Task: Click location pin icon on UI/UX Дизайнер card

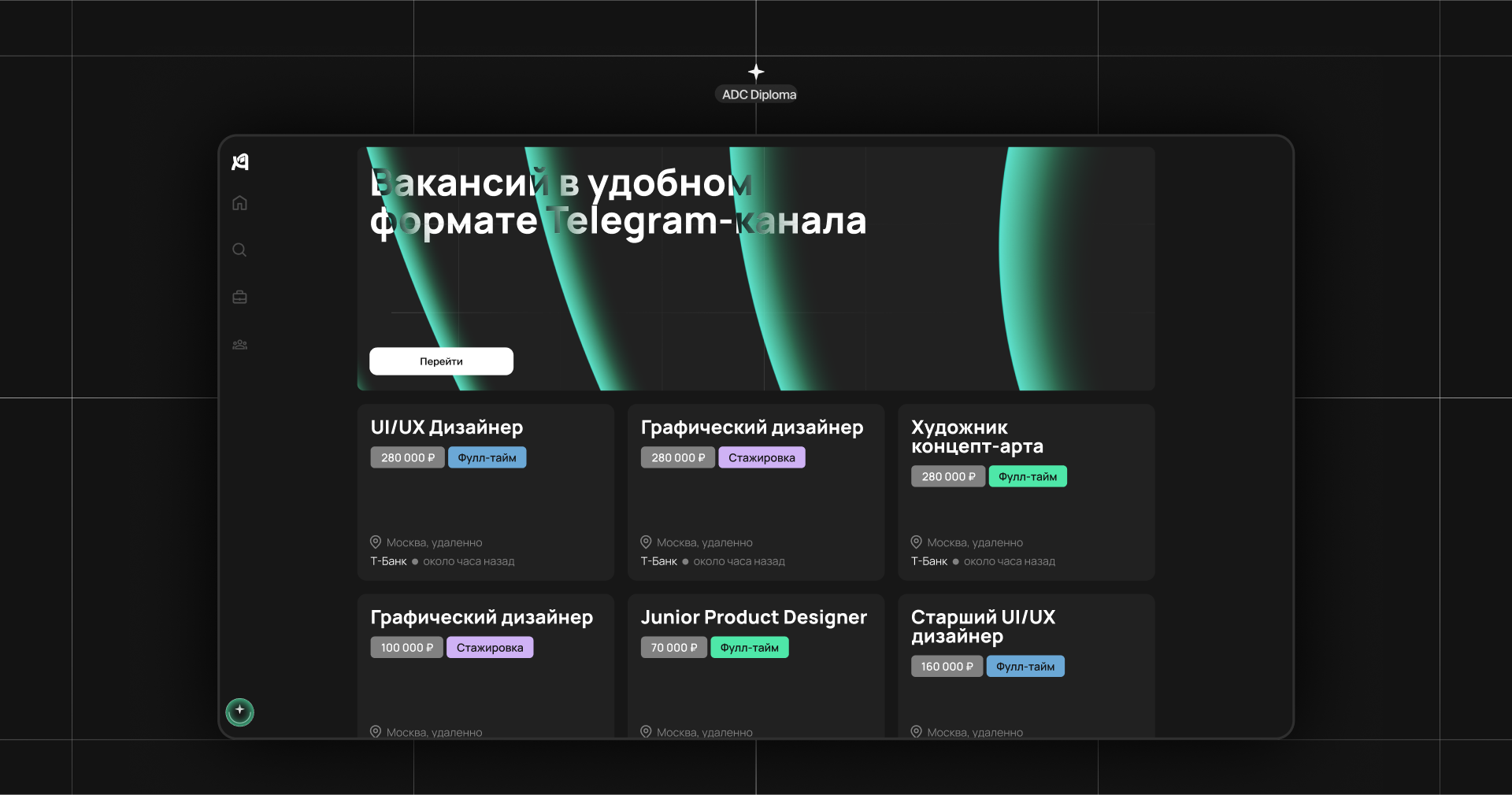Action: [x=376, y=542]
